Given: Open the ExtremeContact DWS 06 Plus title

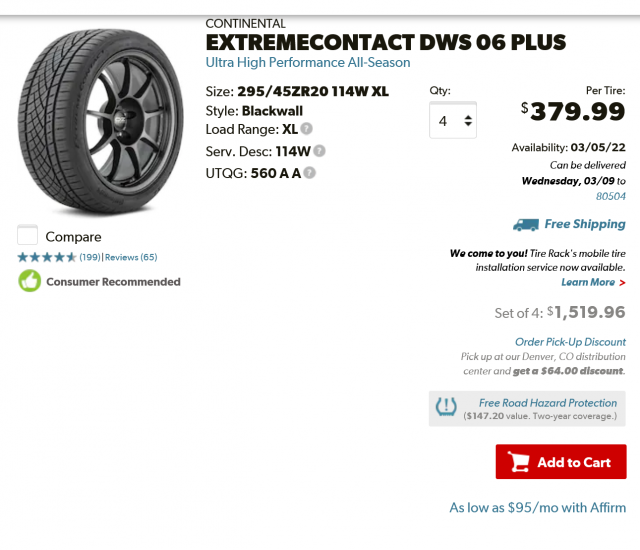Looking at the screenshot, I should coord(385,42).
